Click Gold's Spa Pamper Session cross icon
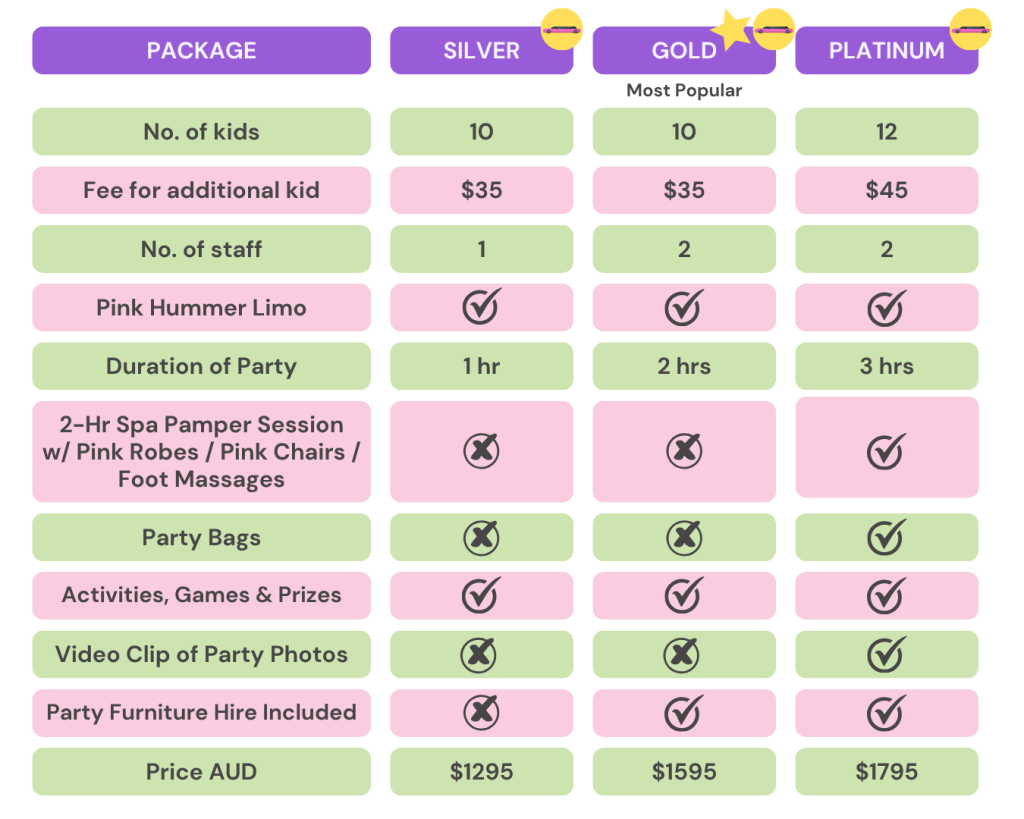 pos(684,451)
